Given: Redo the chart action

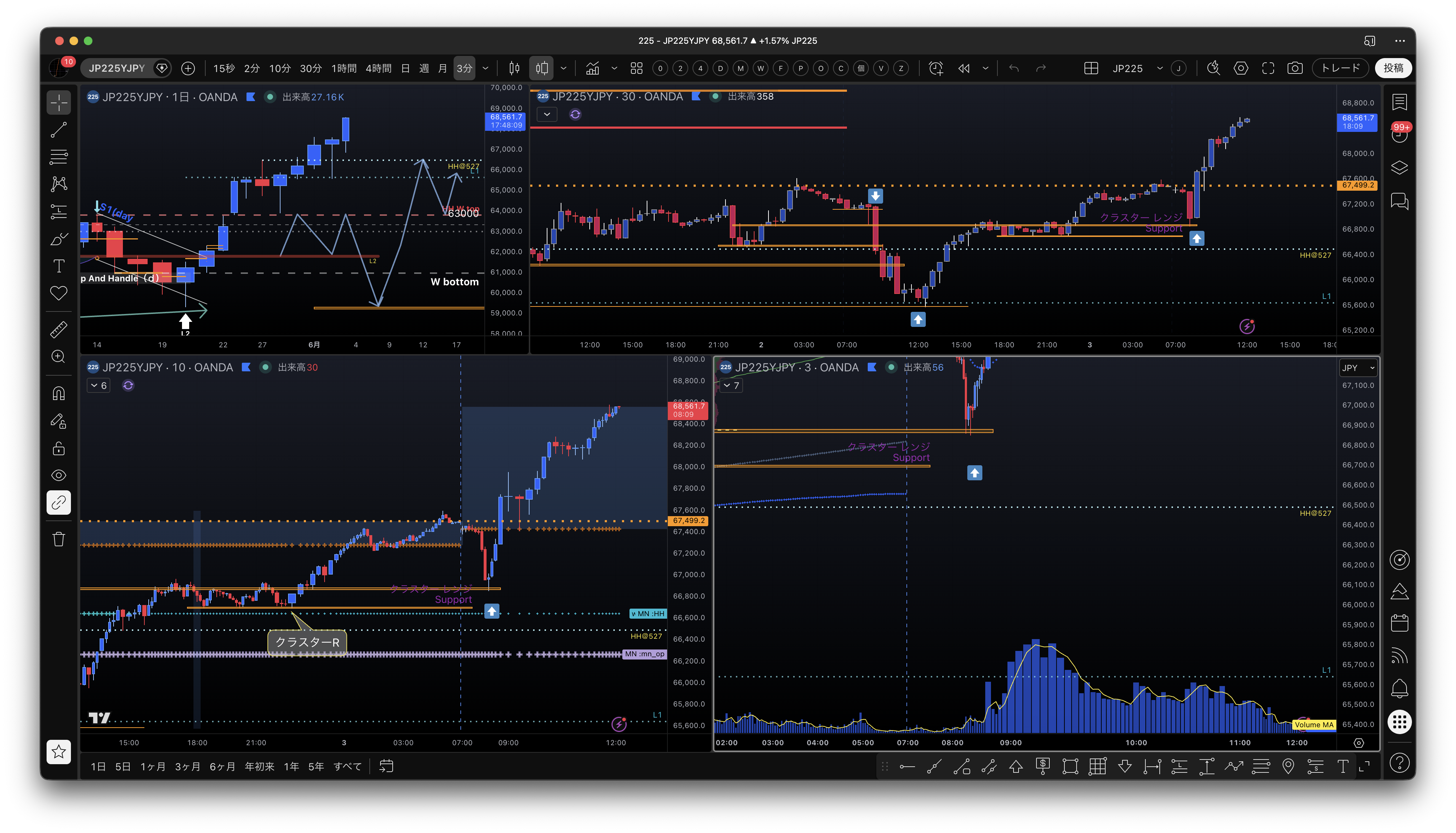Looking at the screenshot, I should click(1041, 68).
